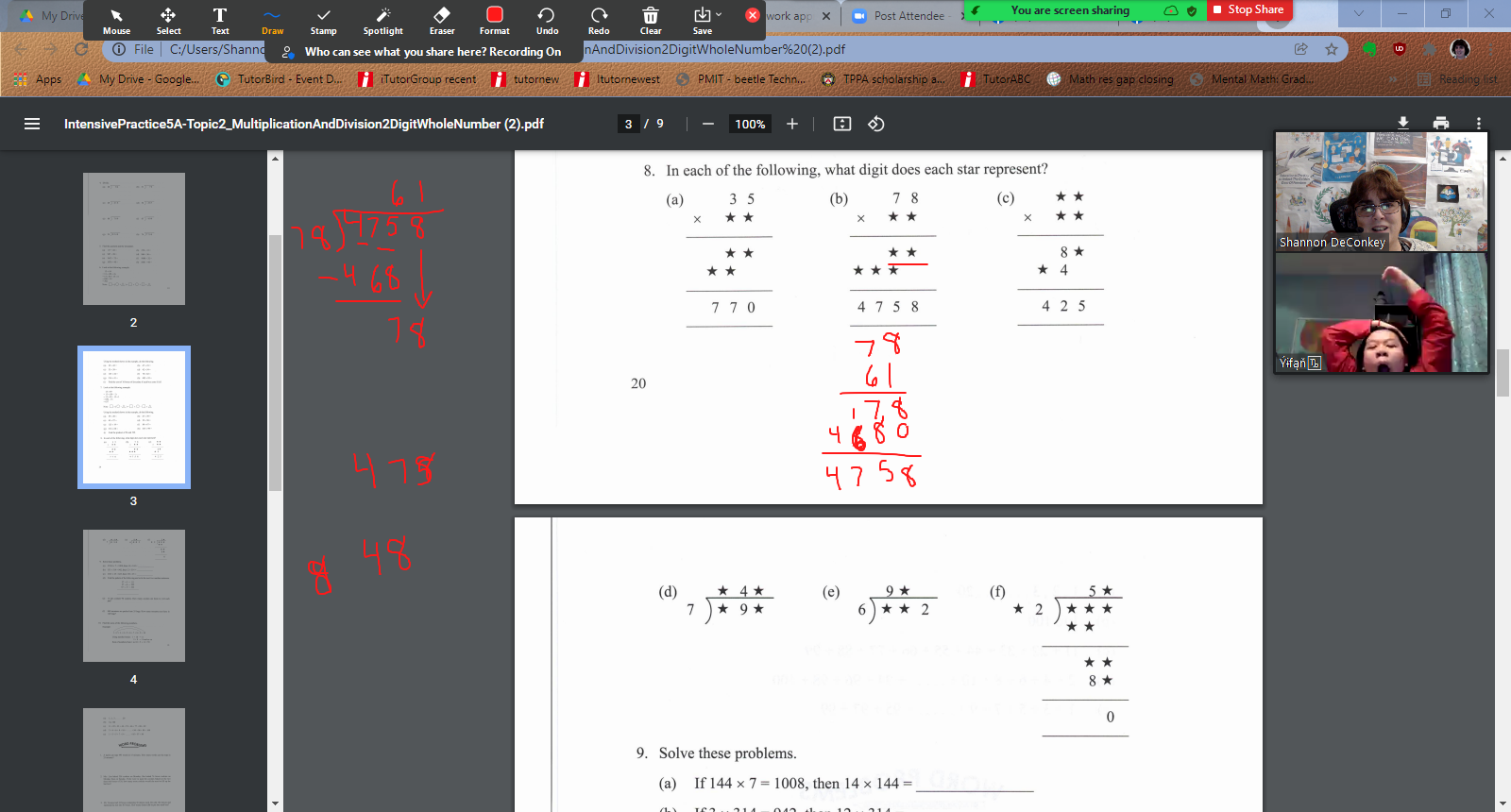1511x812 pixels.
Task: Open the Itutornewest bookmark
Action: tap(618, 79)
